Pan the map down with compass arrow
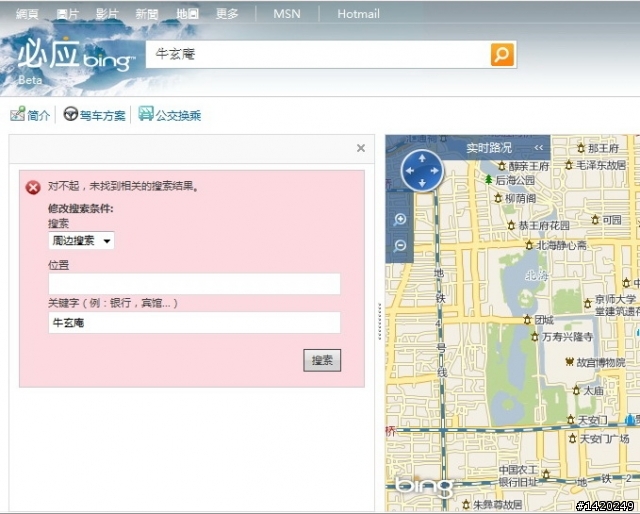The width and height of the screenshot is (640, 514). coord(422,183)
